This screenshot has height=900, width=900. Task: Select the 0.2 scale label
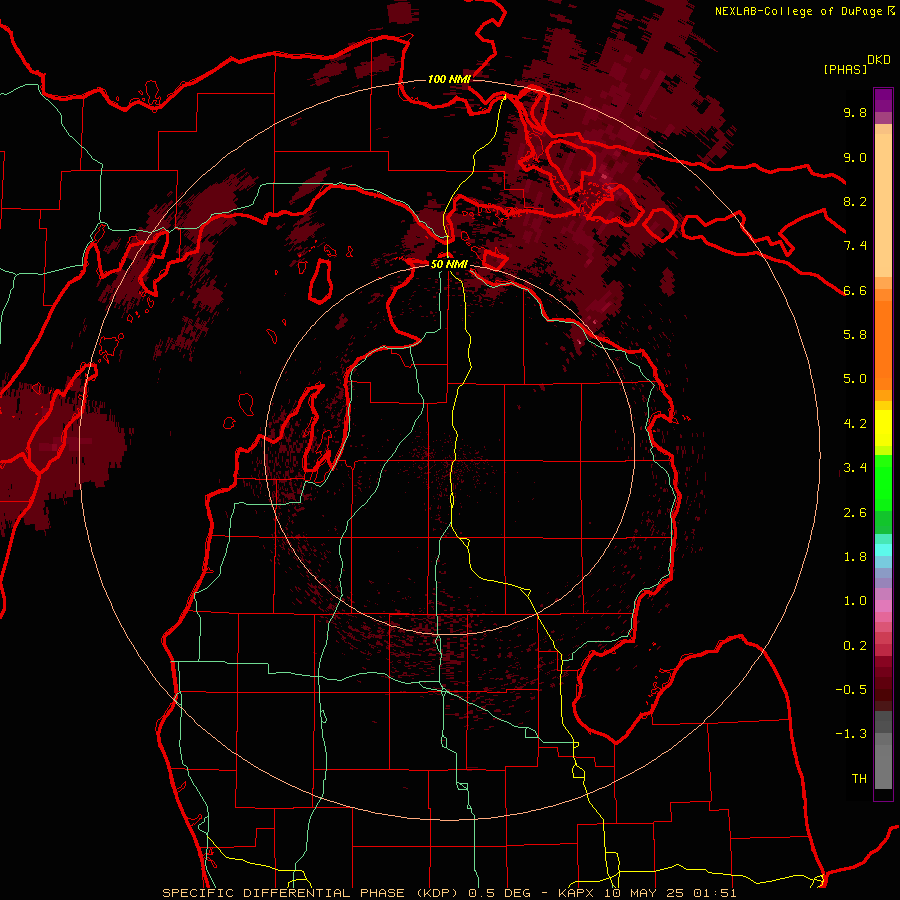(855, 646)
